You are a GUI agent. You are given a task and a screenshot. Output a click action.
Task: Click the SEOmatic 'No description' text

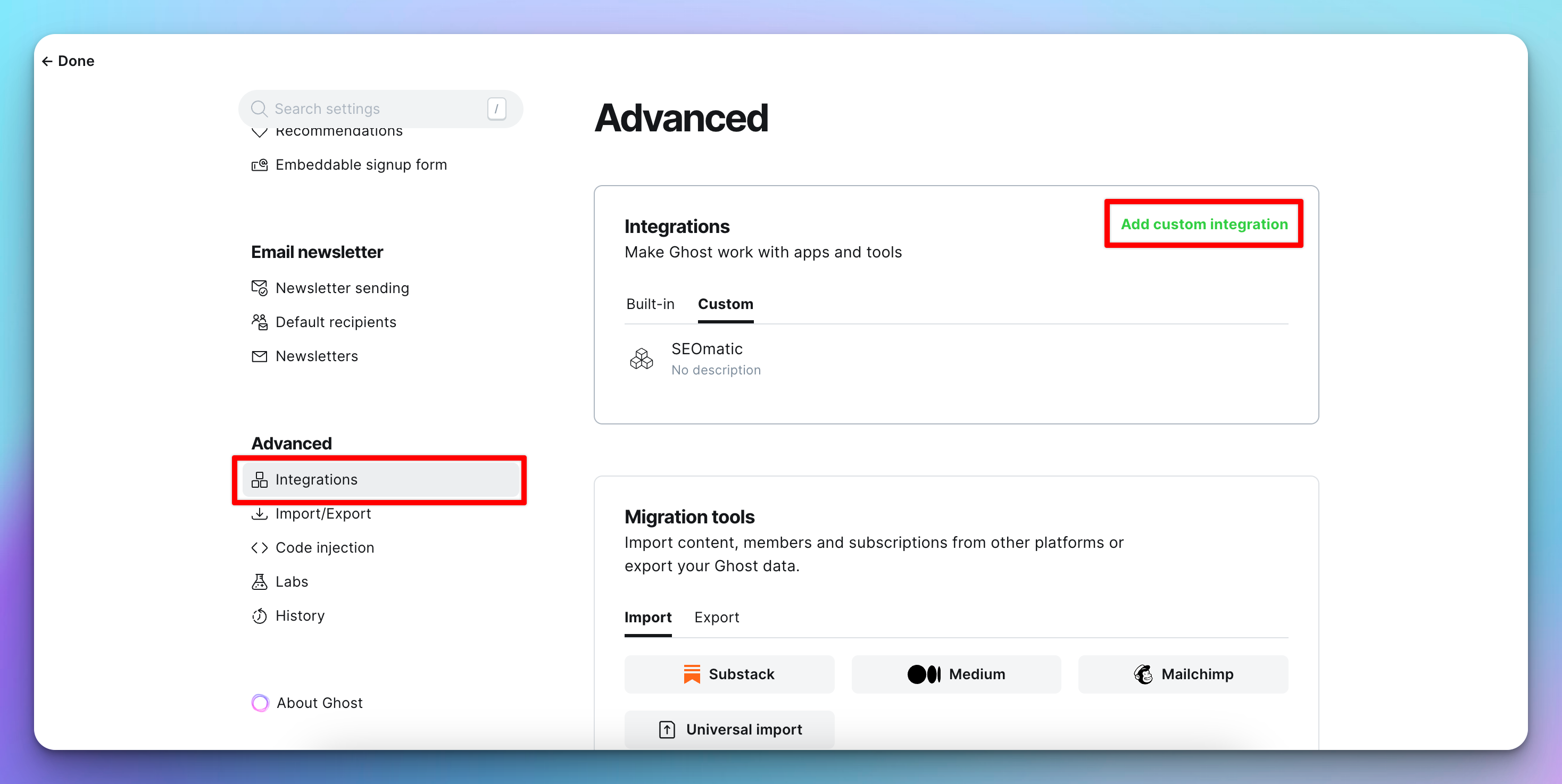(x=716, y=371)
